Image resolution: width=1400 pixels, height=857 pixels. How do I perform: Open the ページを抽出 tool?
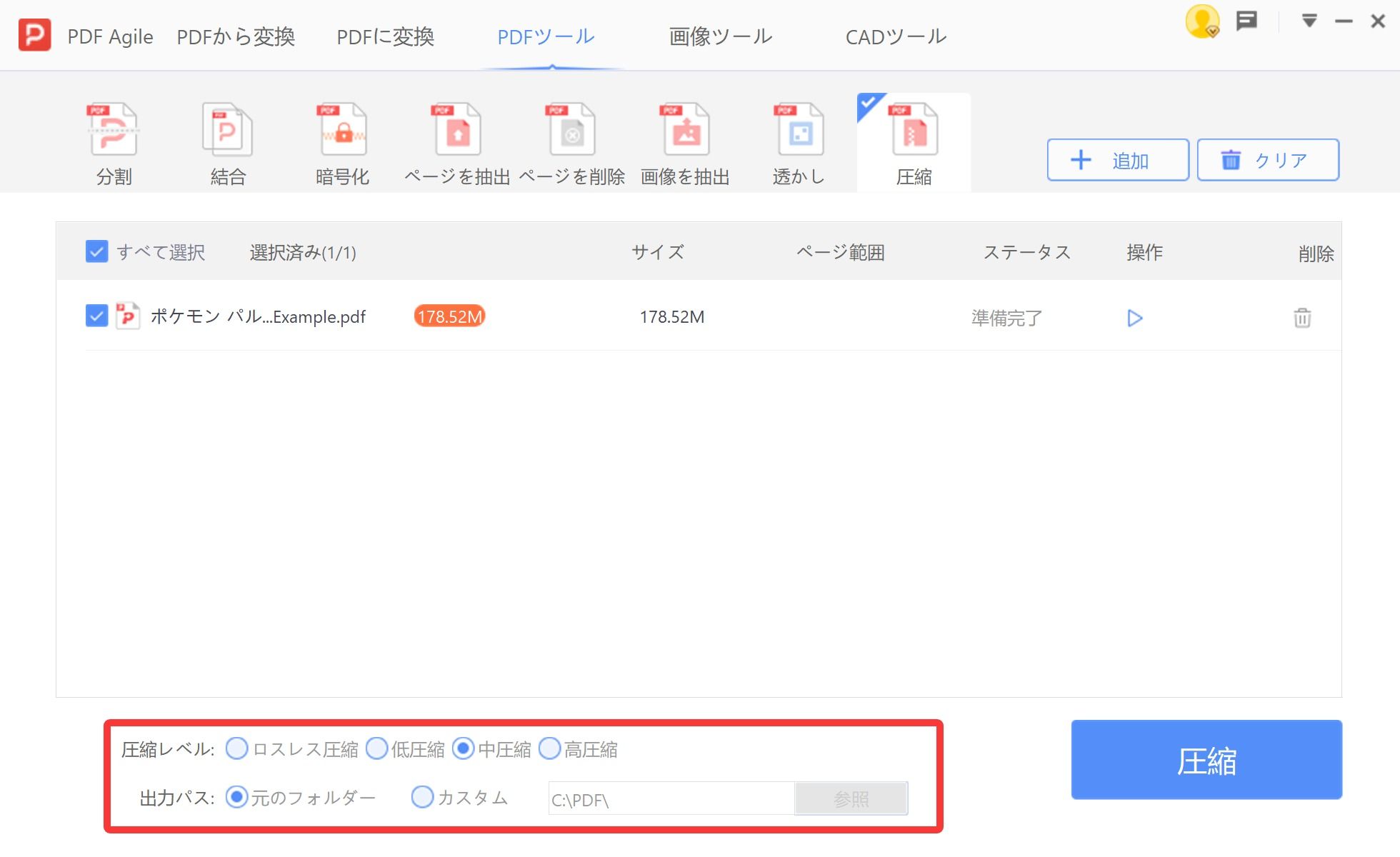coord(457,139)
